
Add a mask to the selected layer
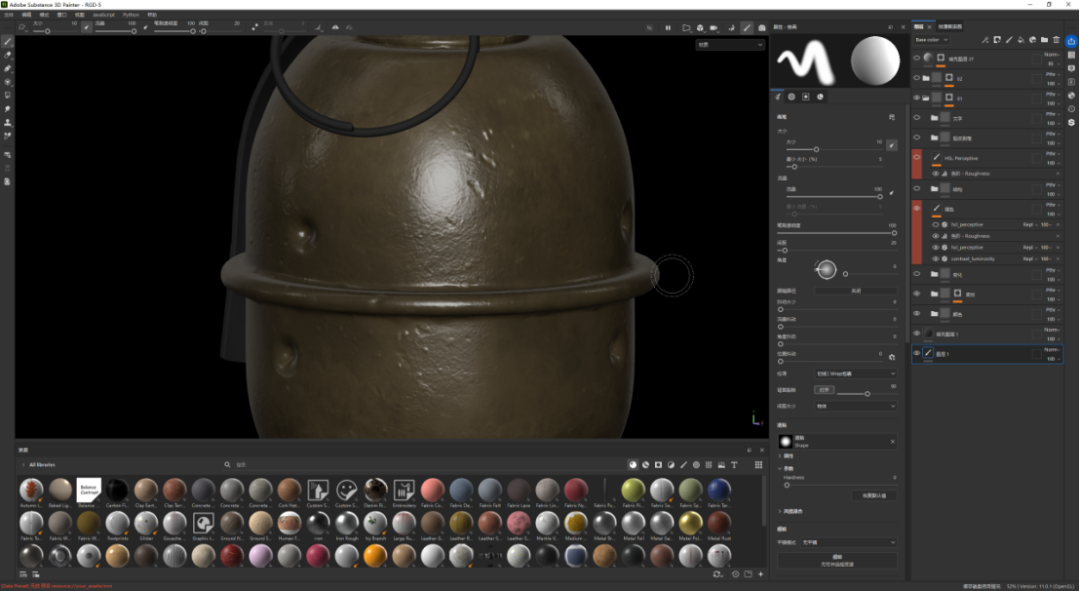pyautogui.click(x=997, y=40)
